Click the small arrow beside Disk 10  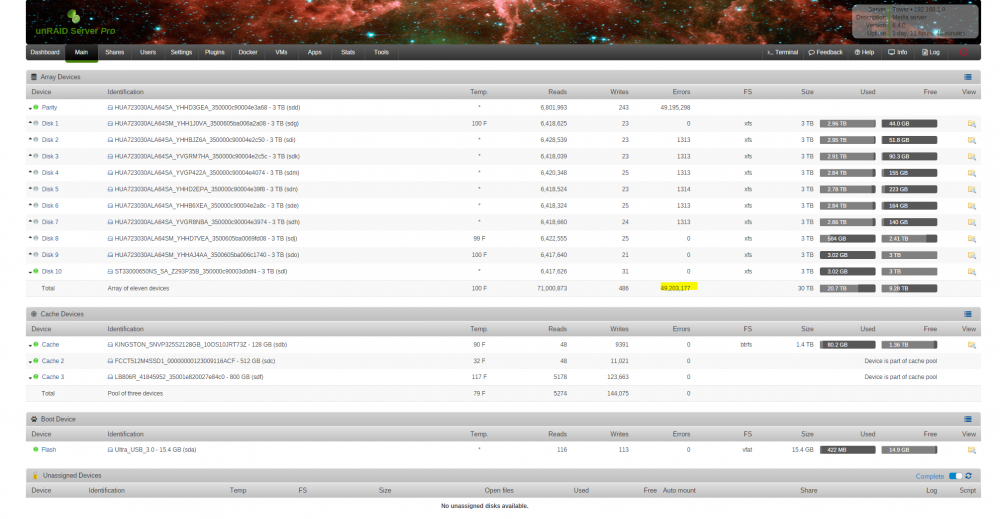(x=30, y=272)
